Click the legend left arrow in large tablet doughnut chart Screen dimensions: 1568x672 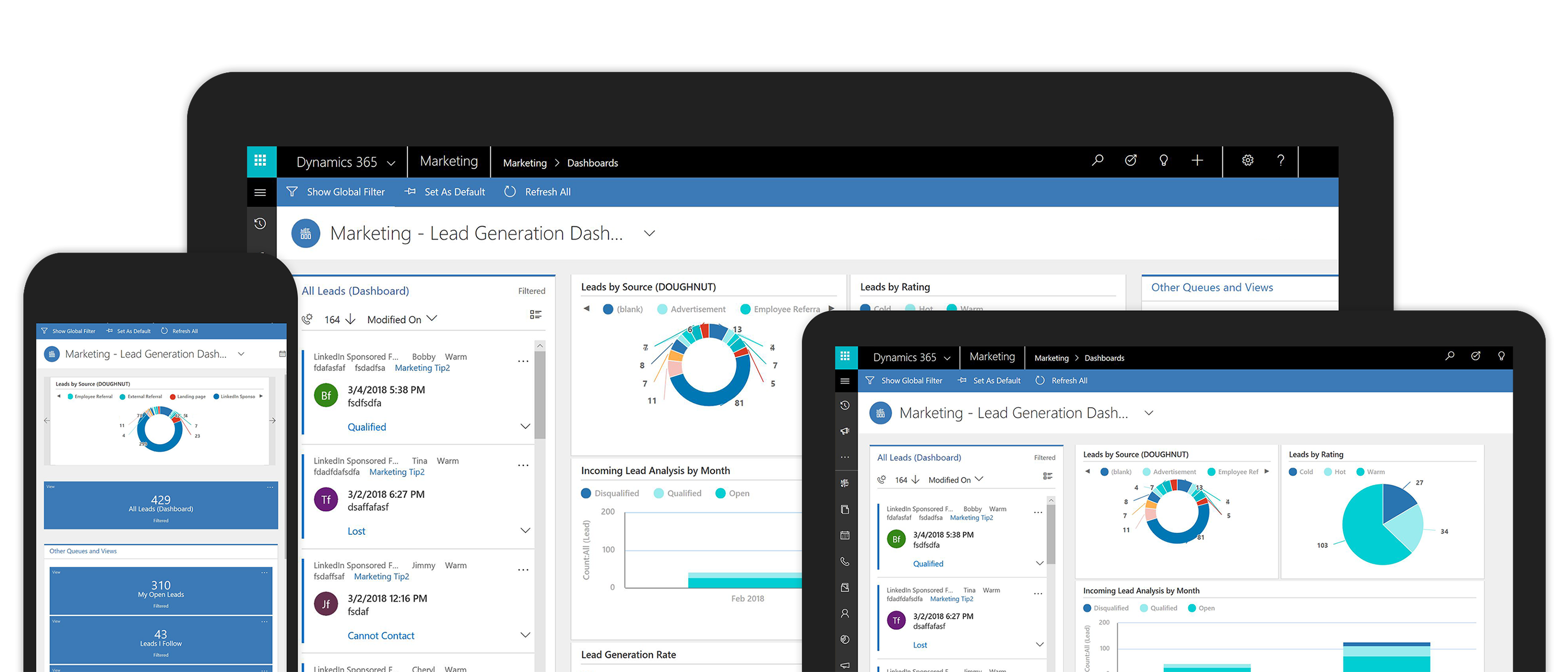587,309
